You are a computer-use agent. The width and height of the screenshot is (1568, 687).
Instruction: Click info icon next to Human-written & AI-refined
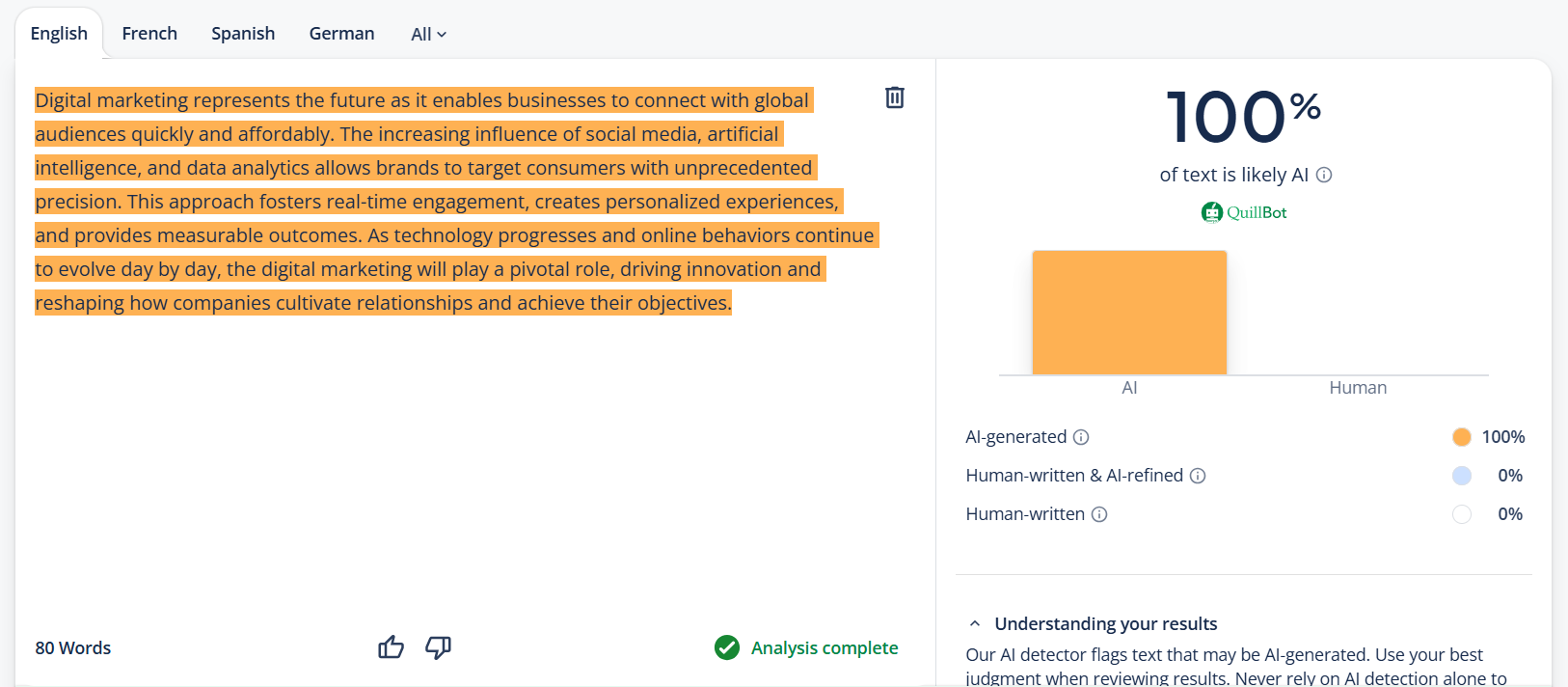coord(1198,476)
